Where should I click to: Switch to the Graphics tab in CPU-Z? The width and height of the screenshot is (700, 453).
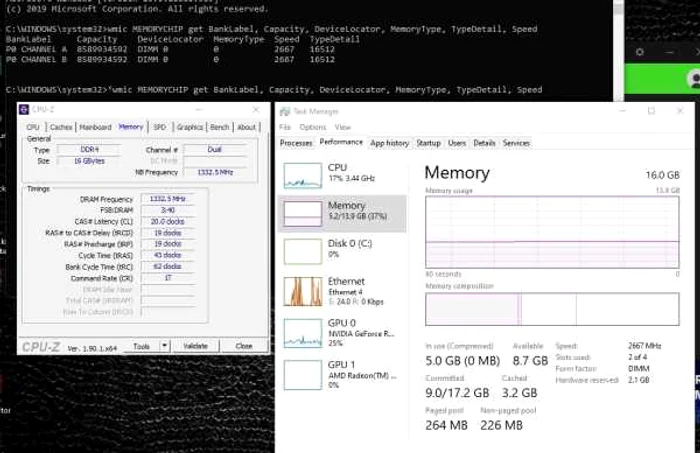(190, 127)
